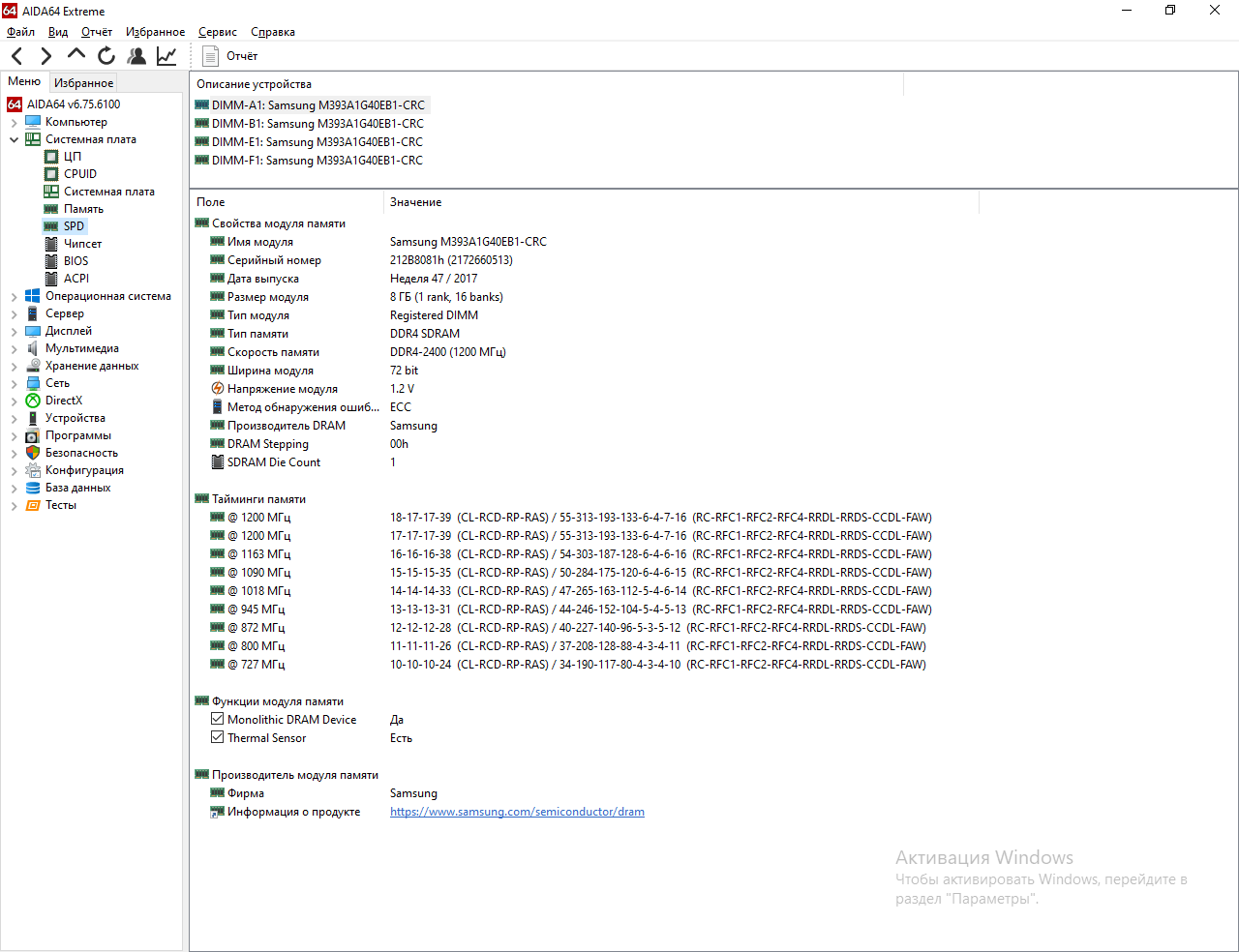Open the Справка menu
Viewport: 1239px width, 952px height.
273,32
